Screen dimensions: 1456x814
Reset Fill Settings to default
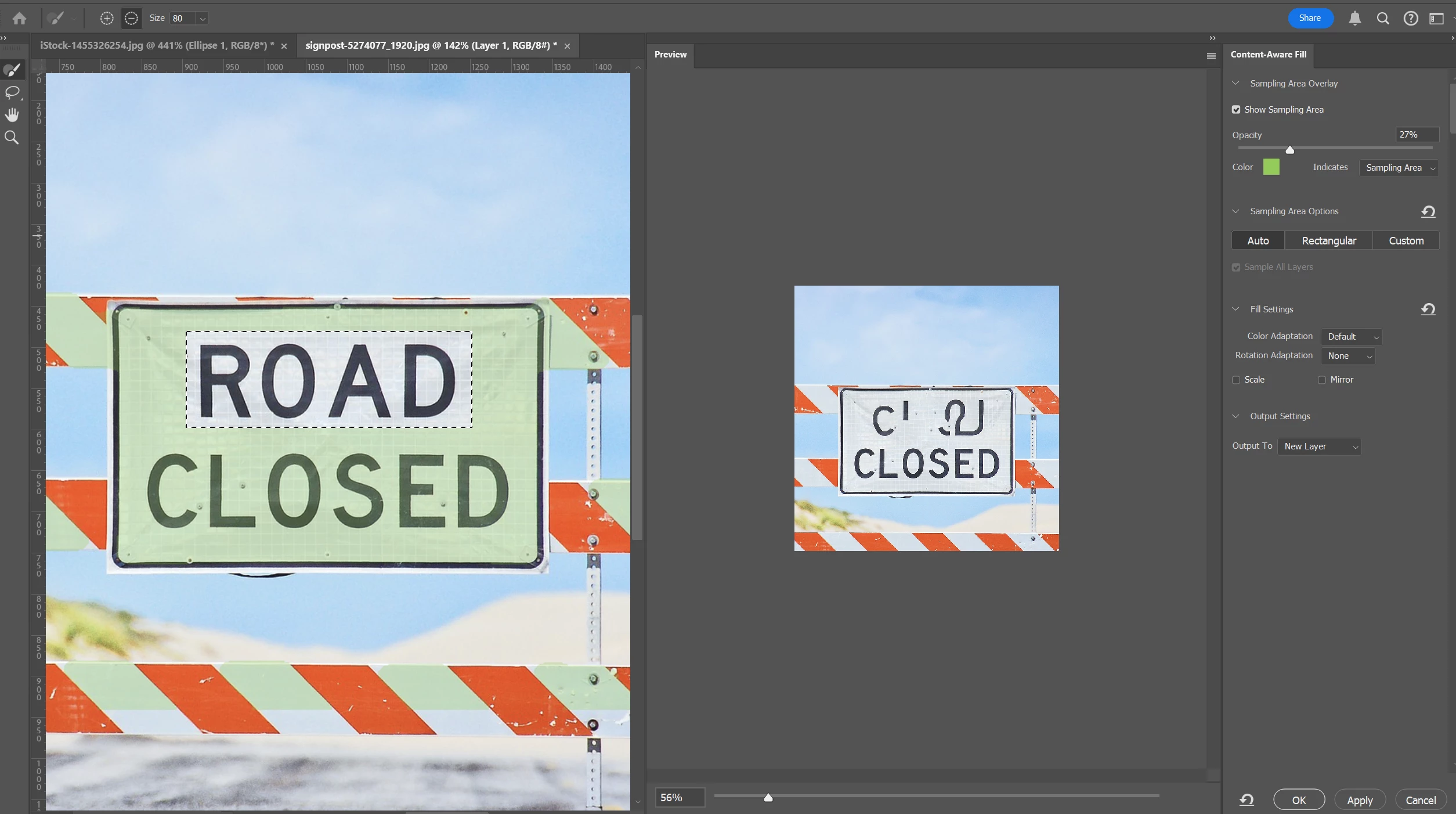[x=1428, y=309]
